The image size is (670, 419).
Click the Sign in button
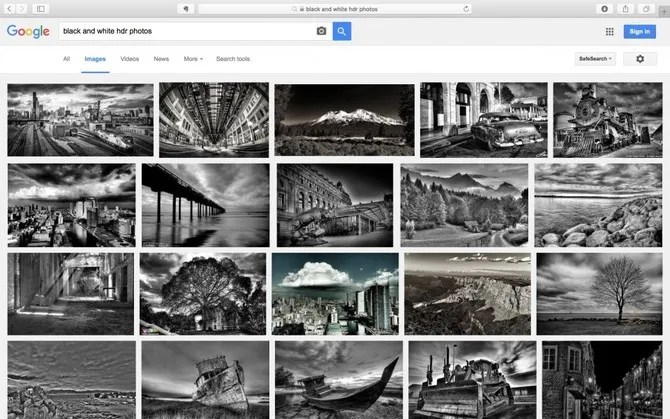(x=640, y=31)
